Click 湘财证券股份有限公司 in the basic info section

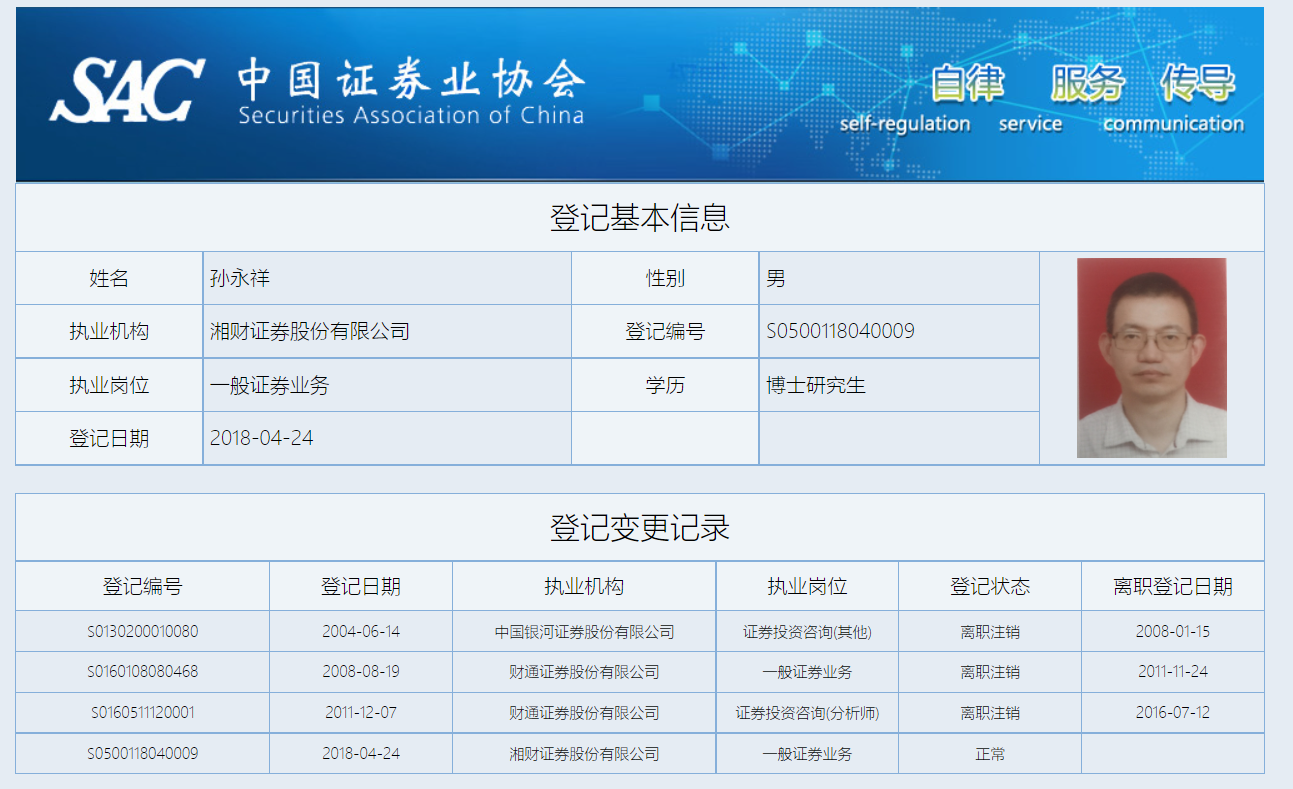pos(310,331)
